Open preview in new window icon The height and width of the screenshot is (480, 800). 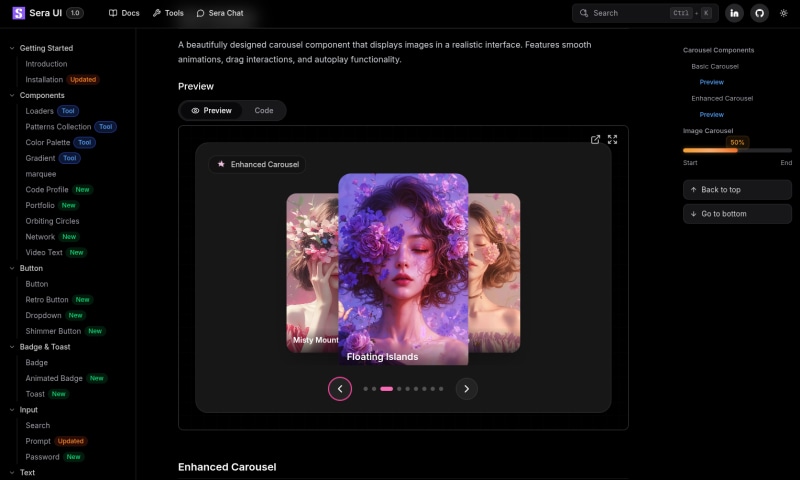(x=596, y=139)
